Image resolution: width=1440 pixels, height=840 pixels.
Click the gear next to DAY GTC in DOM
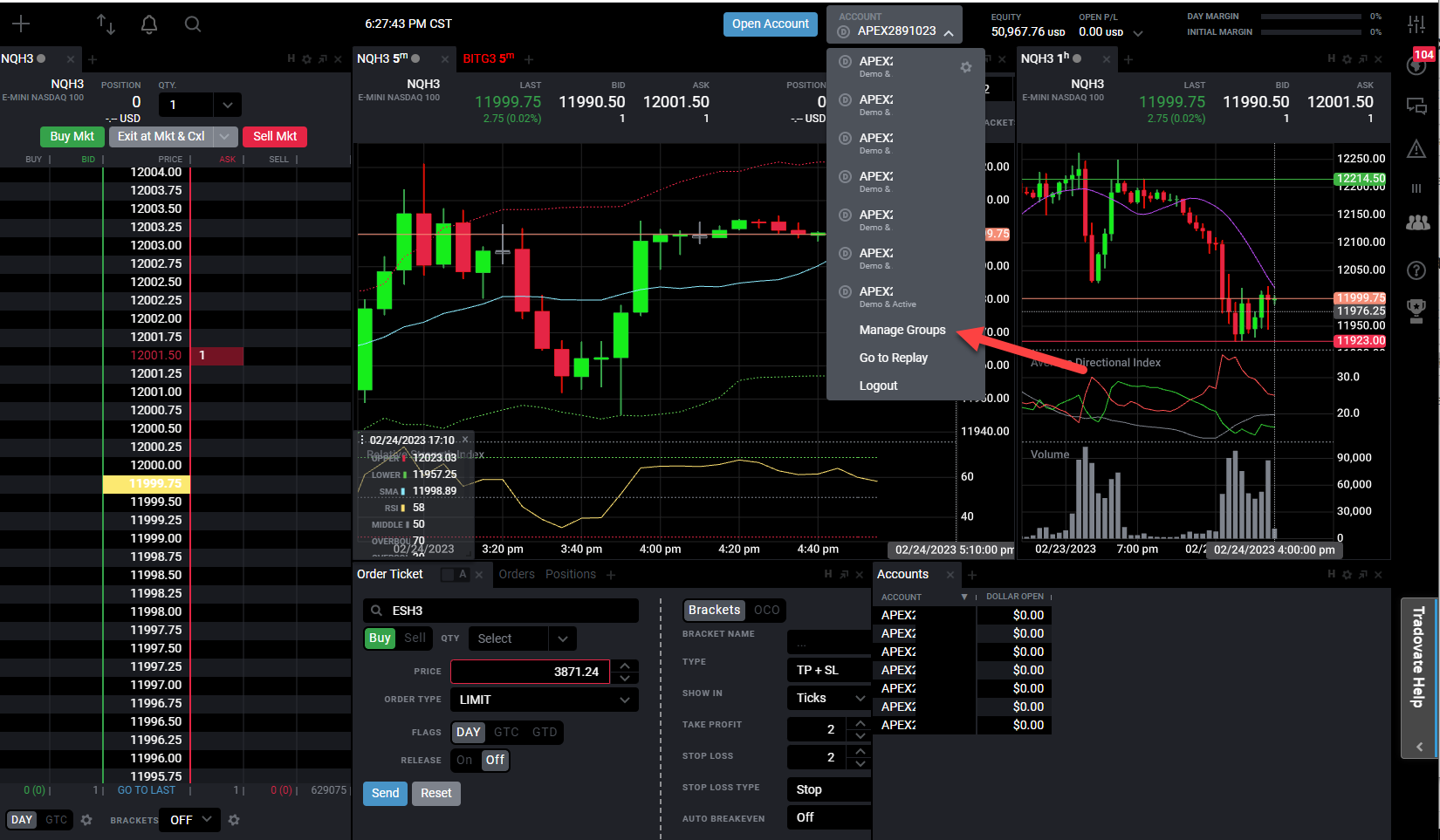[86, 820]
